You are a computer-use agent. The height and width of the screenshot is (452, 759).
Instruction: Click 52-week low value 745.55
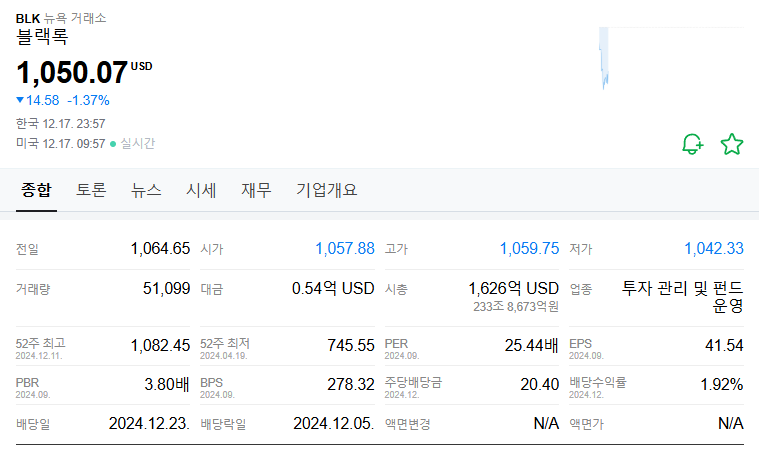pyautogui.click(x=351, y=346)
